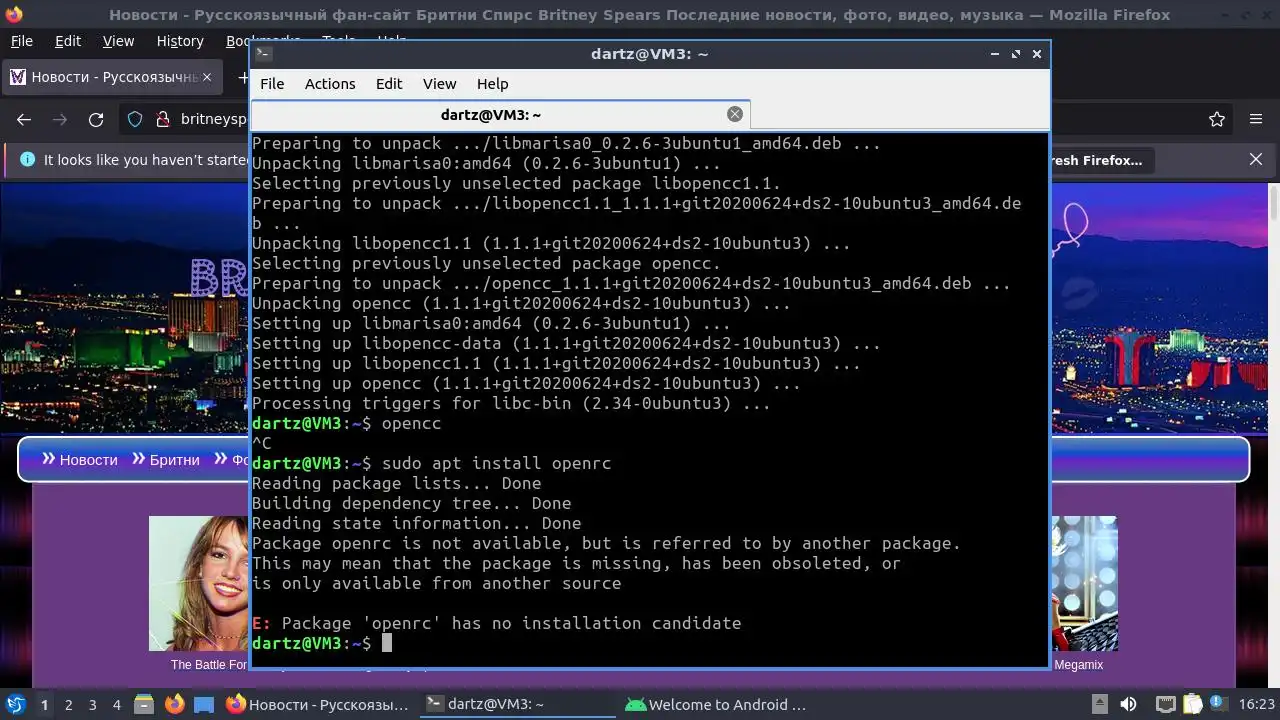Switch to workspace 3 in the pager
1280x720 pixels.
pos(92,704)
